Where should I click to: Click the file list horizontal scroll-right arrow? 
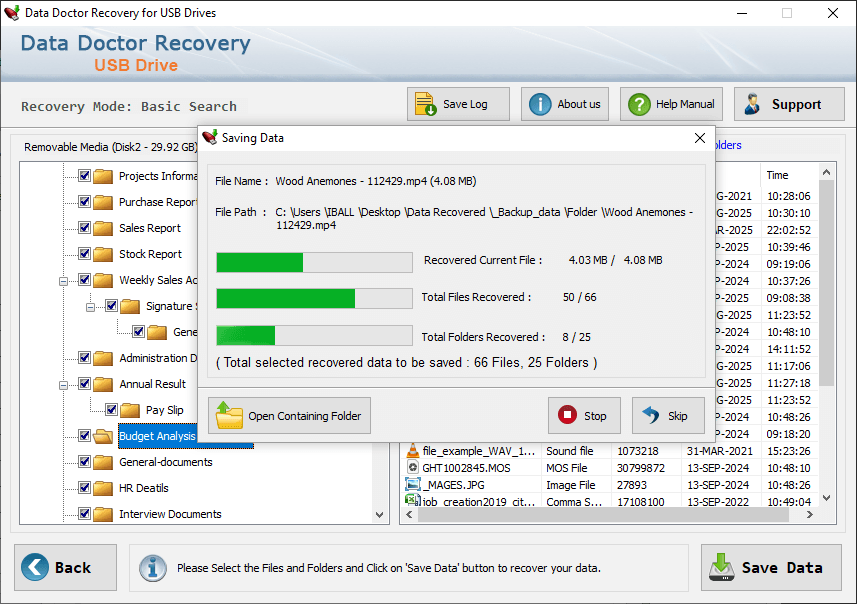point(809,514)
